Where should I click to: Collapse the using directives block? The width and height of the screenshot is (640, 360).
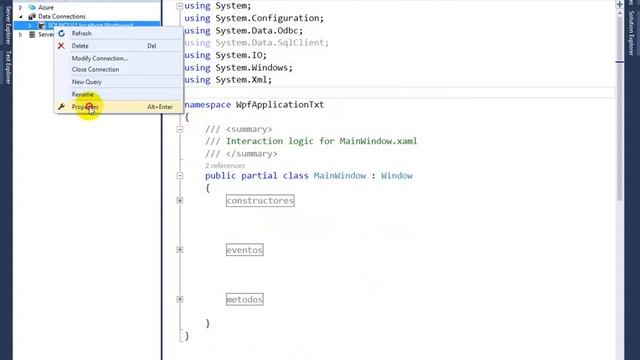click(x=179, y=6)
